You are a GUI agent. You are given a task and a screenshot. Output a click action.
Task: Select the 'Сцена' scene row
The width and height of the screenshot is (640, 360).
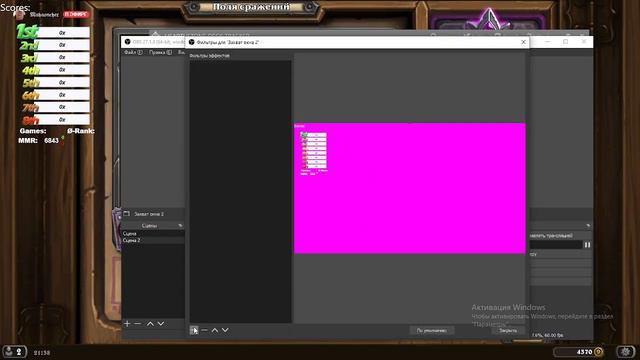coord(153,233)
